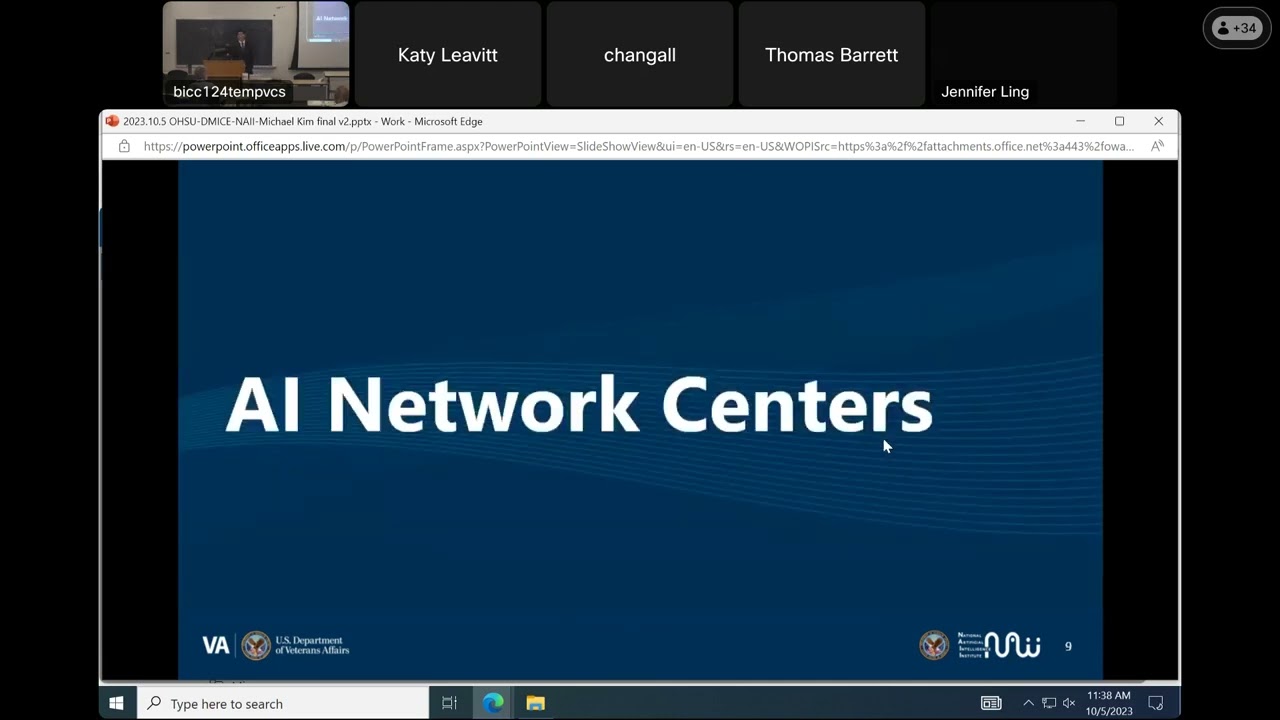1280x720 pixels.
Task: Select the bicc124tempvcs video thumbnail
Action: coord(256,53)
